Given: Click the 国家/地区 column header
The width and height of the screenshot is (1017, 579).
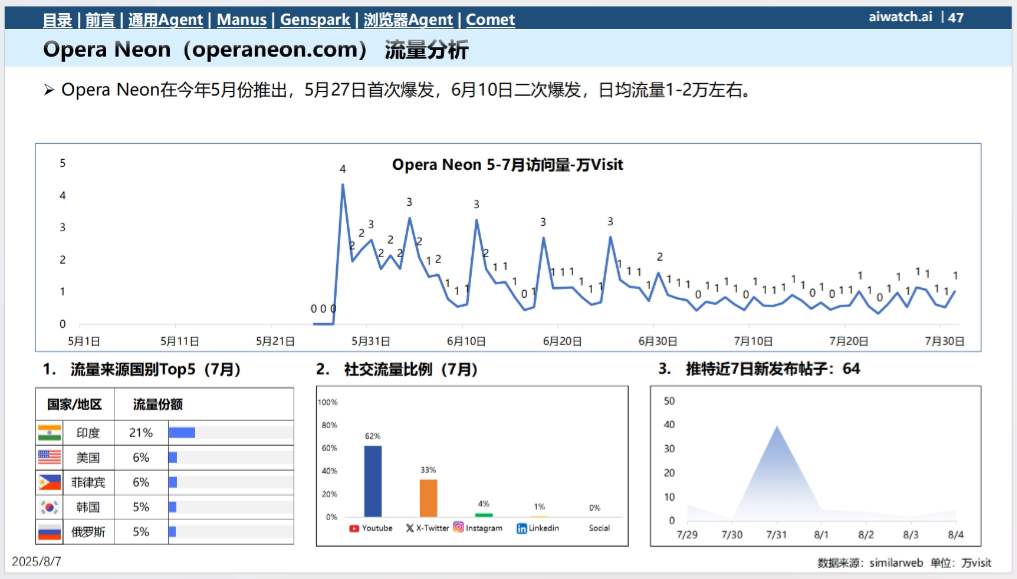Looking at the screenshot, I should click(75, 405).
